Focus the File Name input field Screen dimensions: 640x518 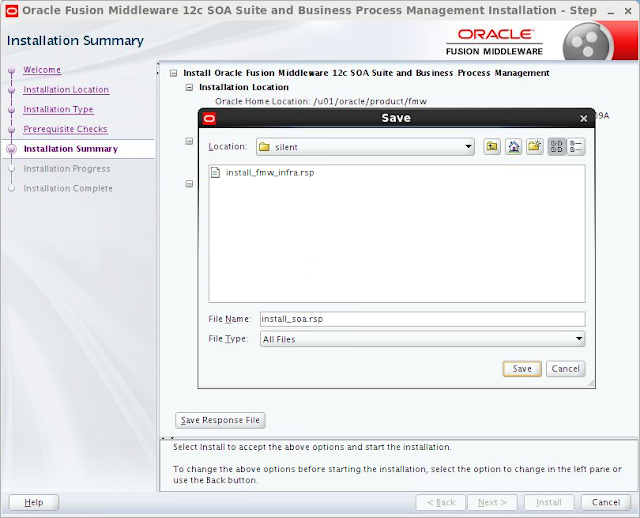422,319
